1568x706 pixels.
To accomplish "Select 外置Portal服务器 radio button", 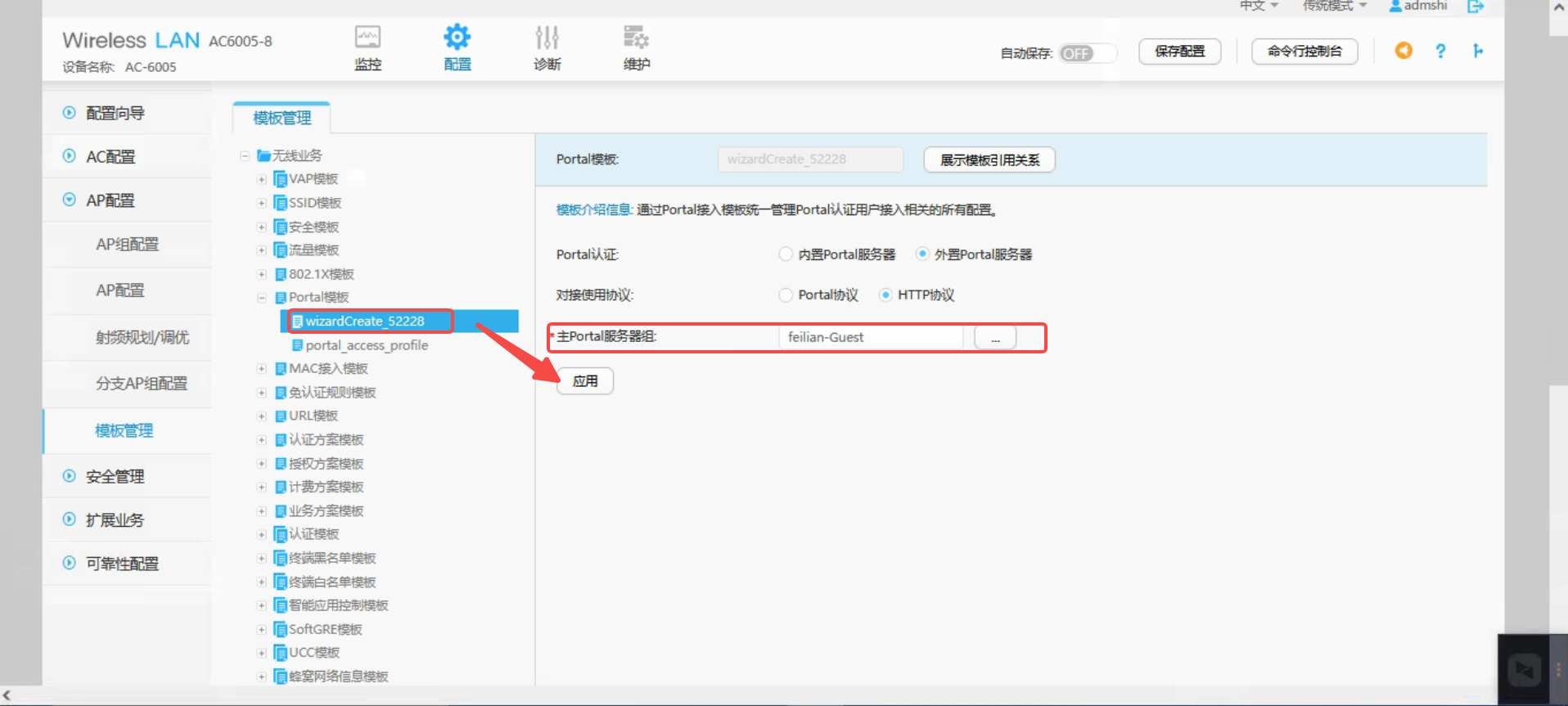I will click(x=922, y=254).
